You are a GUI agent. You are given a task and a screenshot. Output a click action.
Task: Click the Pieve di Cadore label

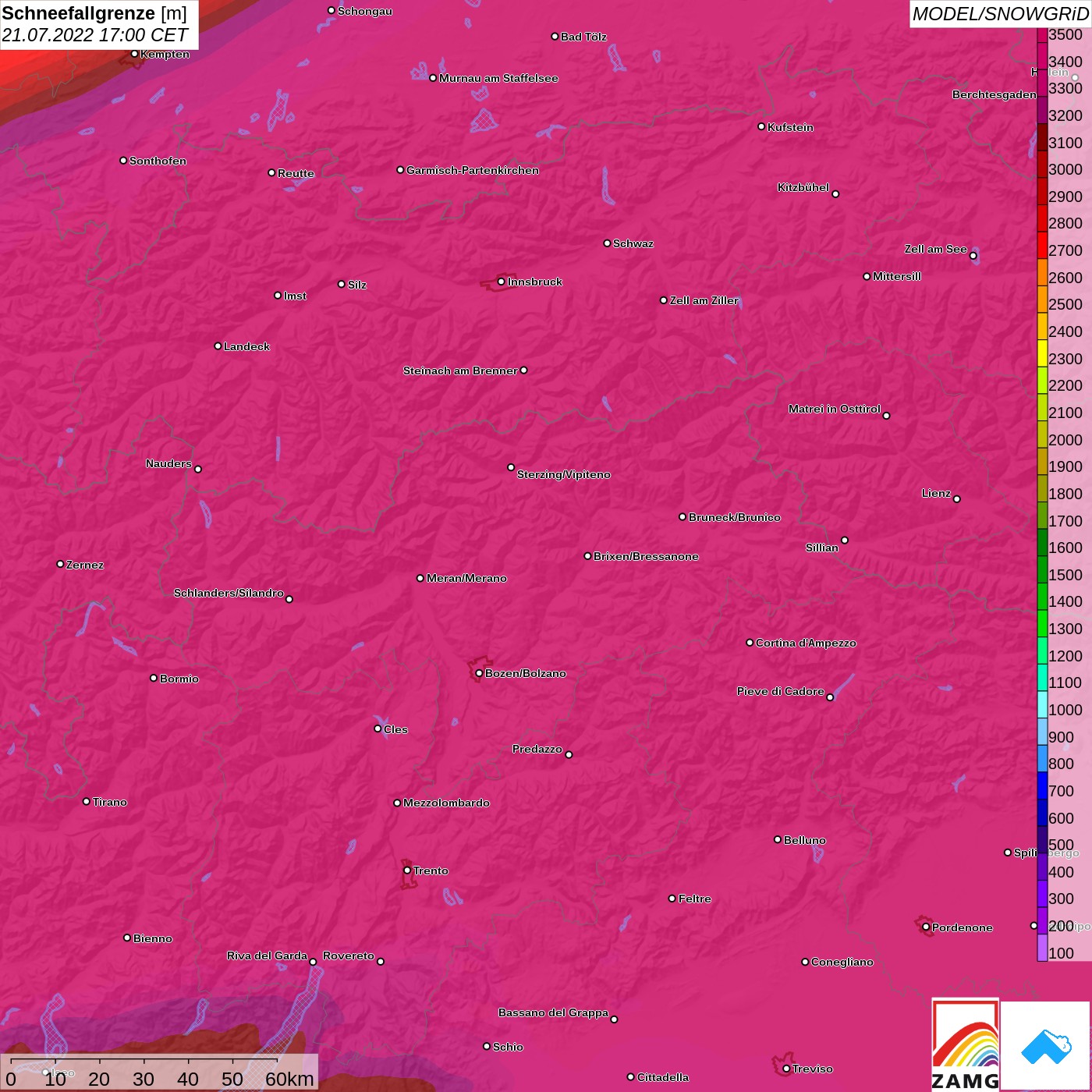tap(781, 691)
